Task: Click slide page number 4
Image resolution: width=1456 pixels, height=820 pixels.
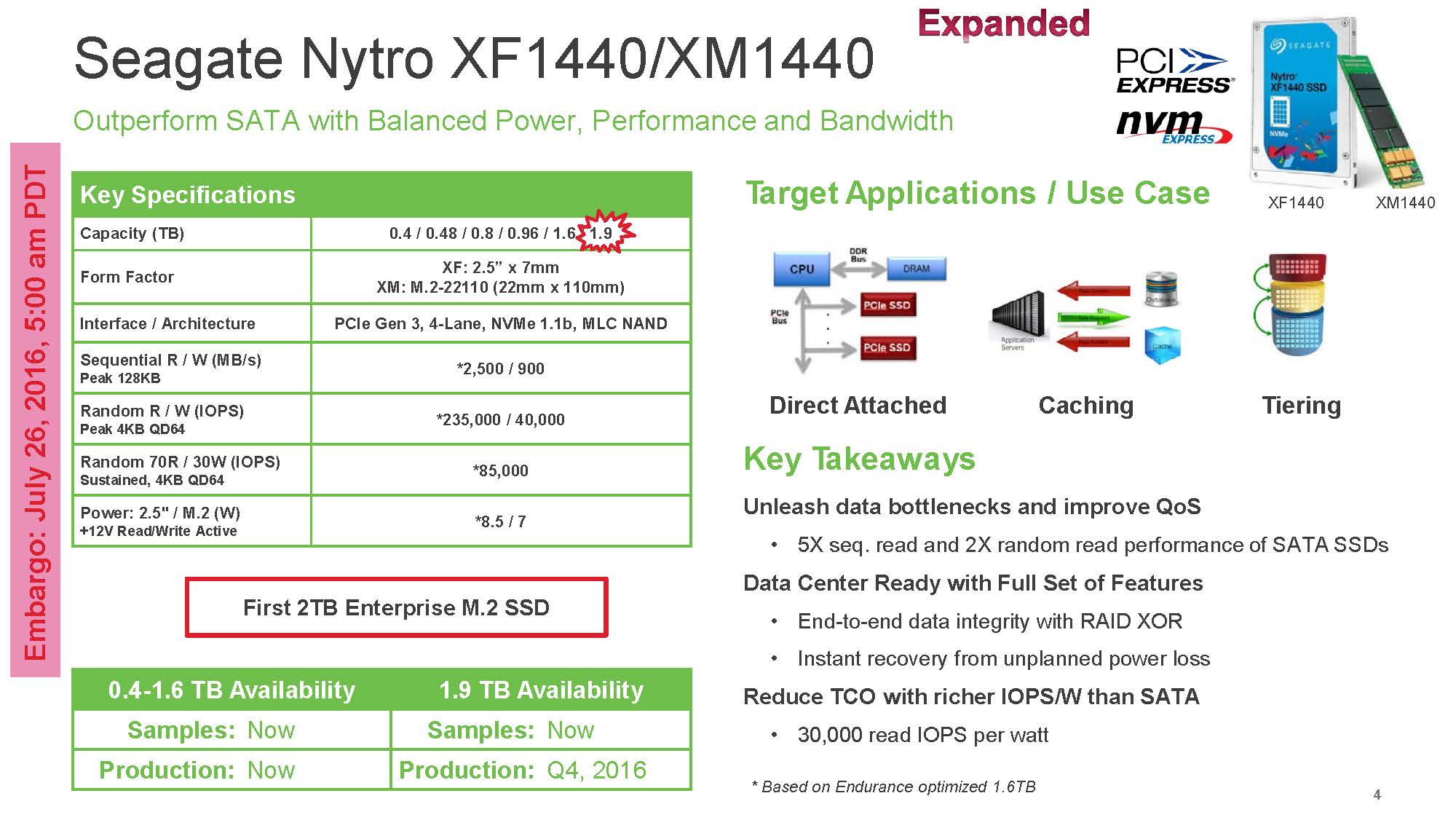Action: pyautogui.click(x=1377, y=795)
